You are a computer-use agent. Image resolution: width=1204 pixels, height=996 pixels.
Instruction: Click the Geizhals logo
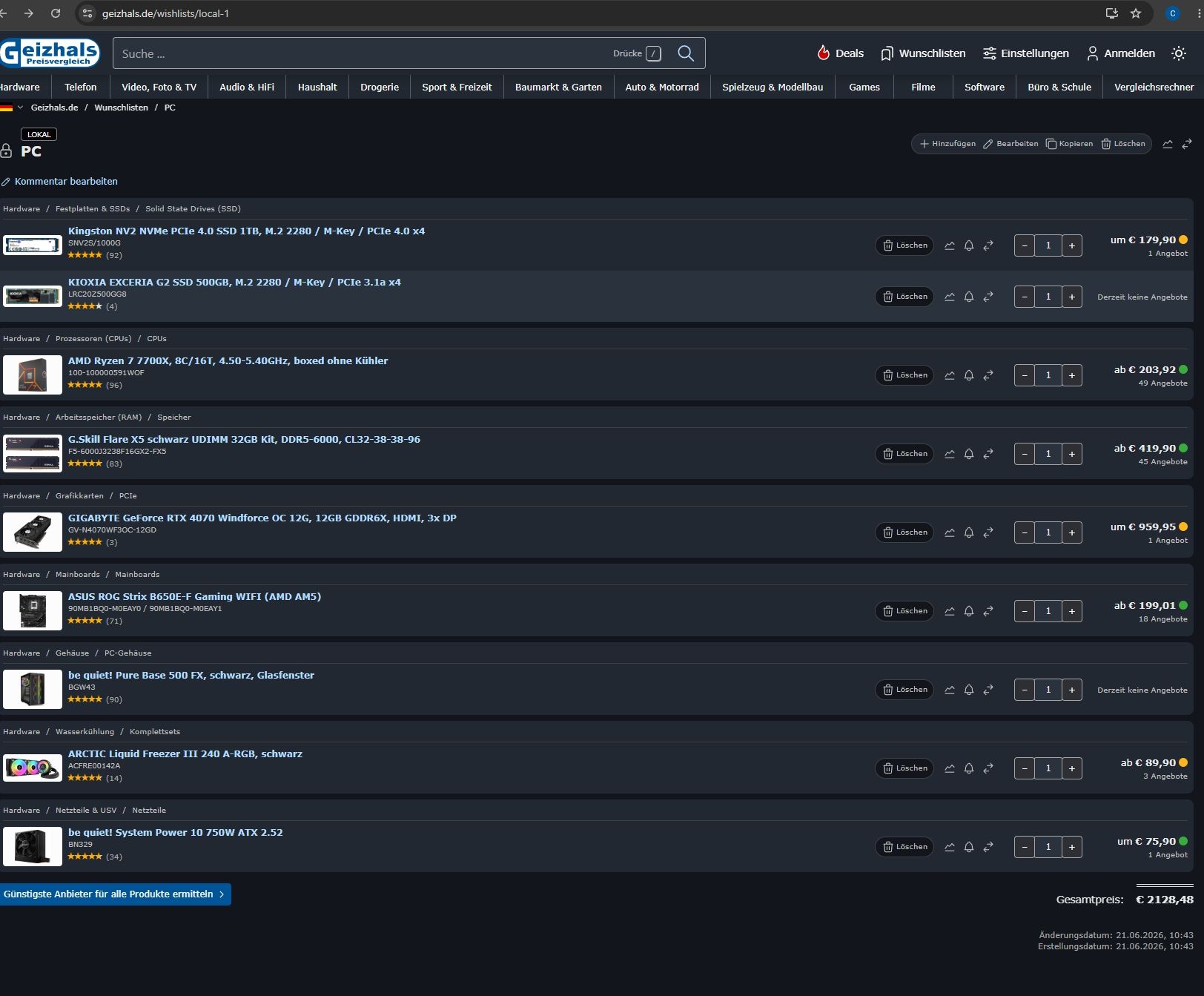50,53
